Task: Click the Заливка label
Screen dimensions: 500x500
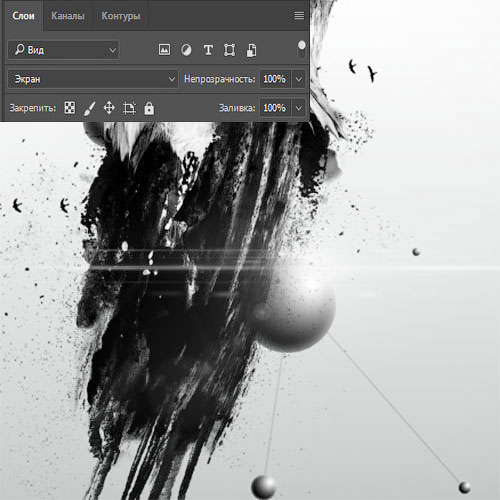Action: 237,108
